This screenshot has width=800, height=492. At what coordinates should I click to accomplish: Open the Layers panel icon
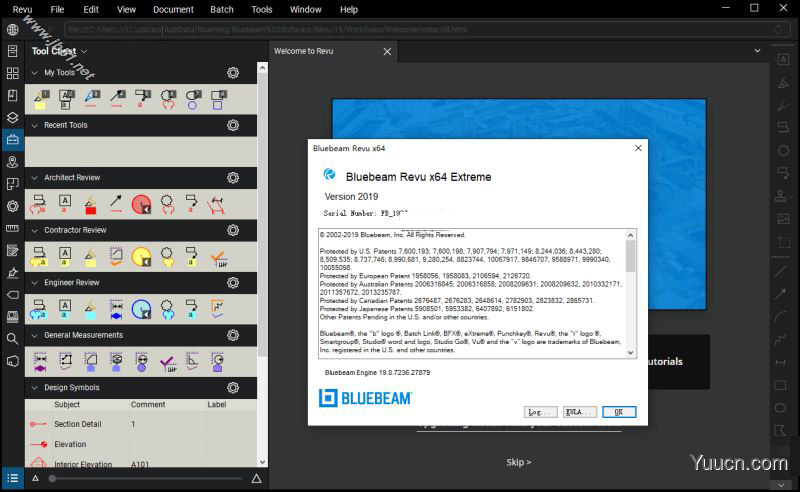(x=13, y=117)
